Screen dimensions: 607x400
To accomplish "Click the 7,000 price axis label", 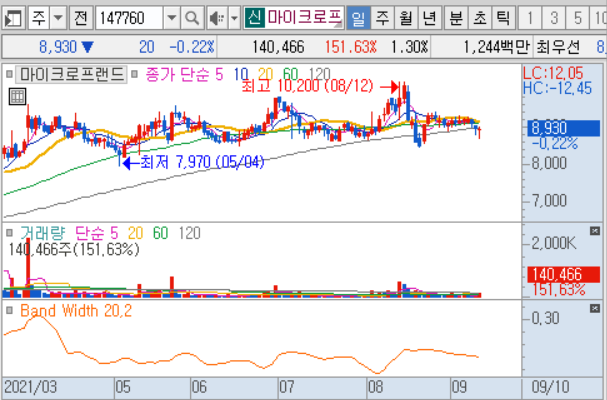I will tap(549, 201).
